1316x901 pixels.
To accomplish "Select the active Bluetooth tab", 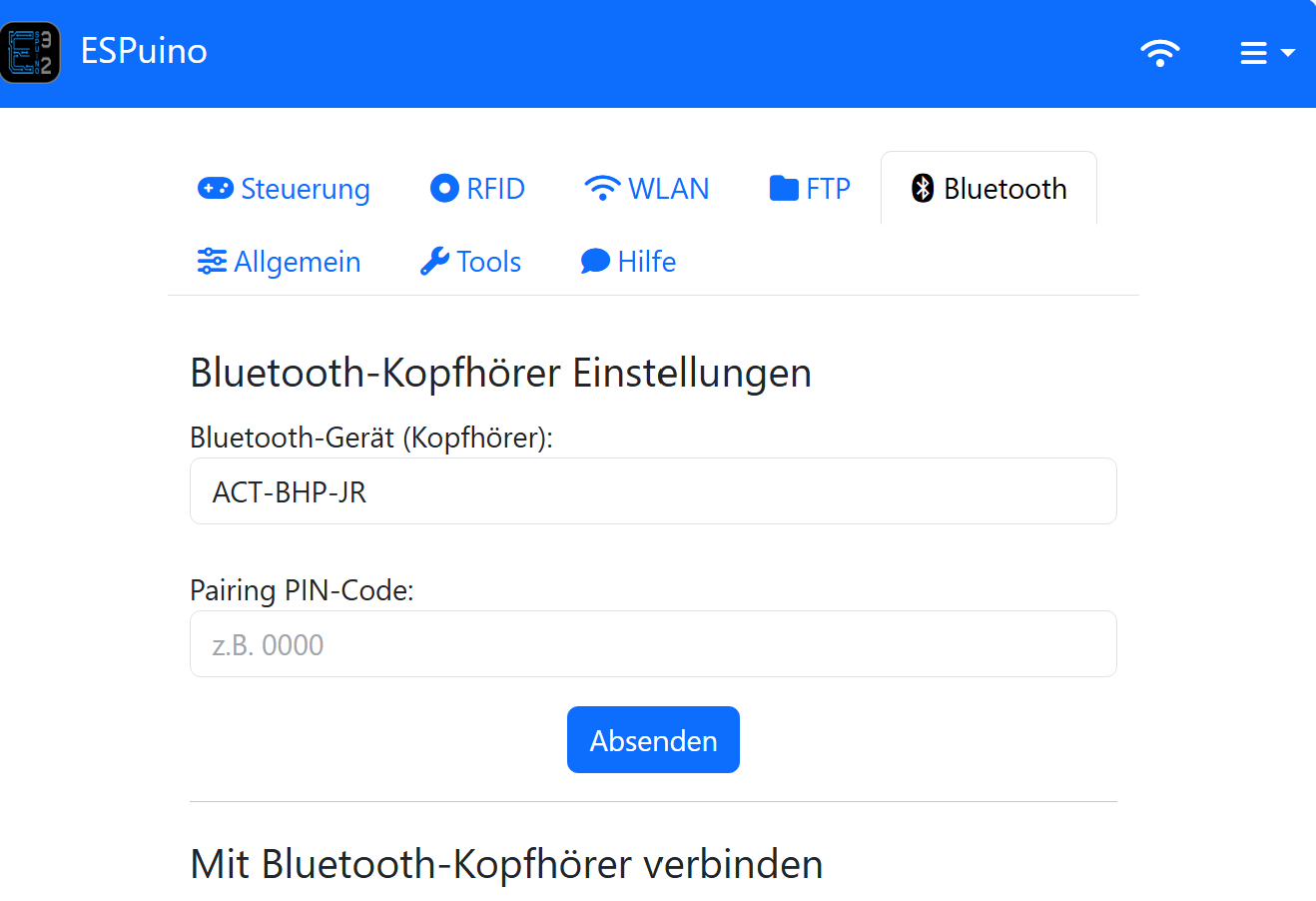I will coord(988,189).
